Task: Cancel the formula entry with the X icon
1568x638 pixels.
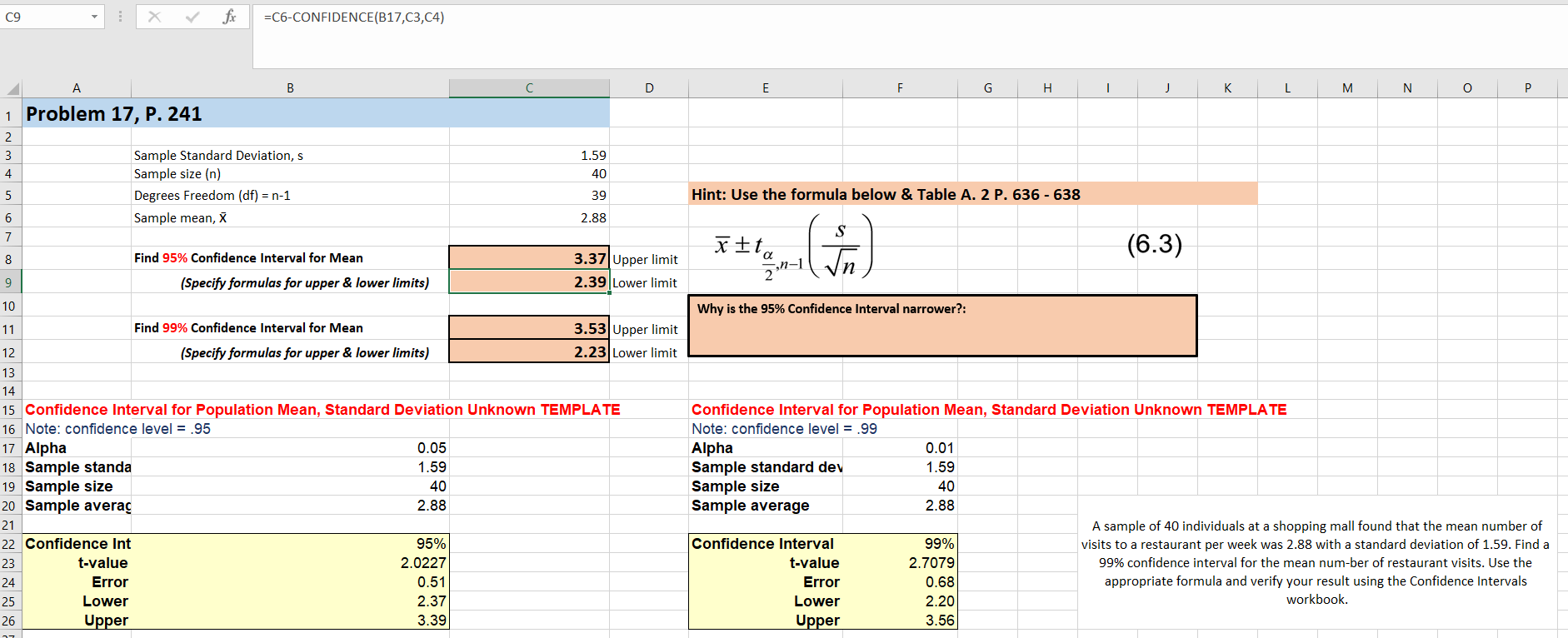Action: point(154,17)
